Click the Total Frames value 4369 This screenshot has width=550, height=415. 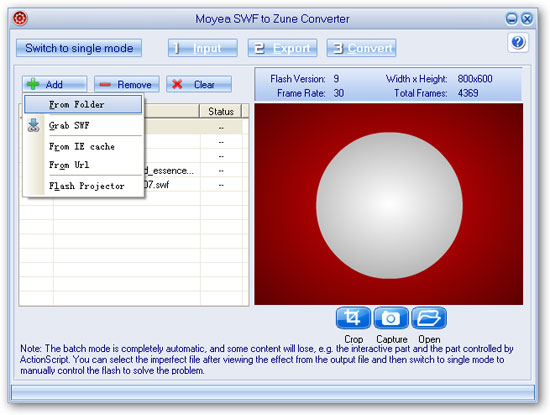coord(468,93)
